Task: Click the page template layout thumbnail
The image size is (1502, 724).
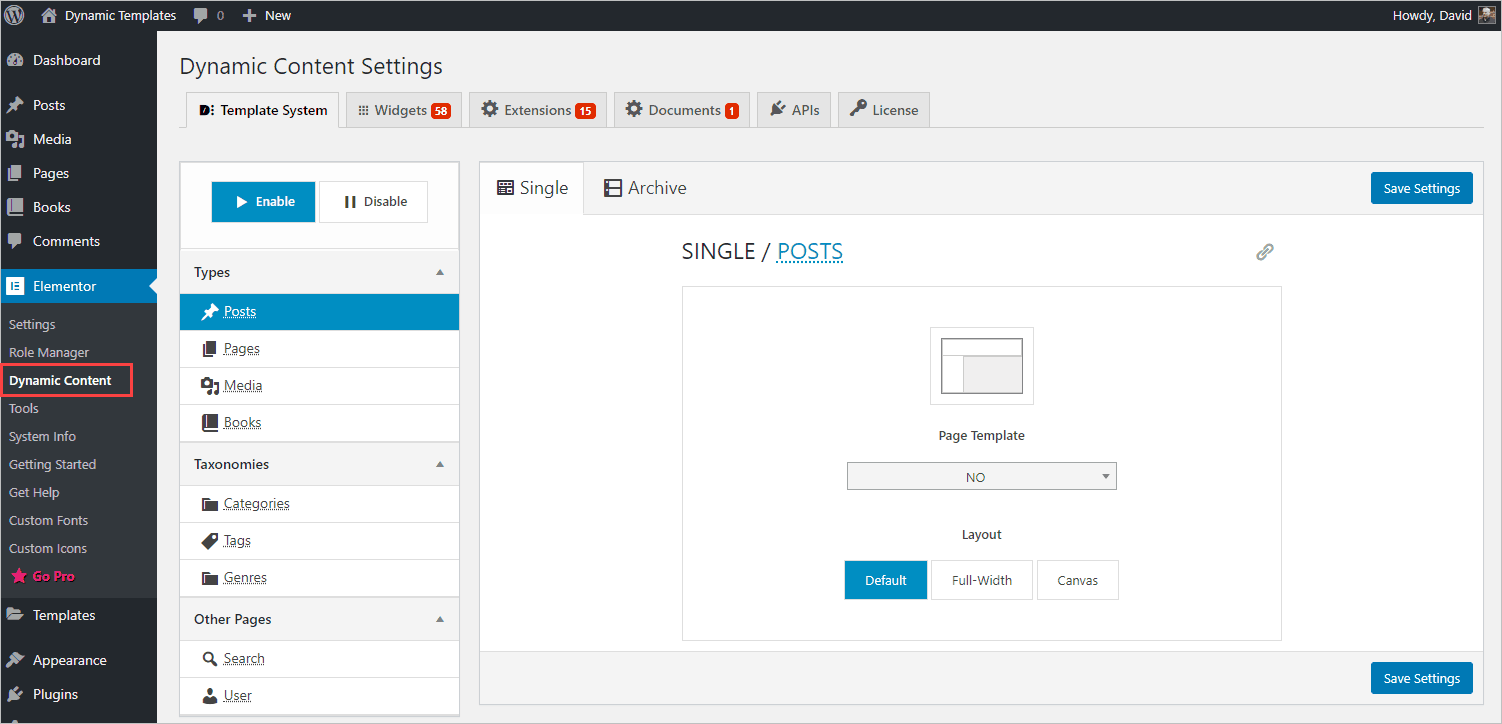Action: click(x=981, y=366)
